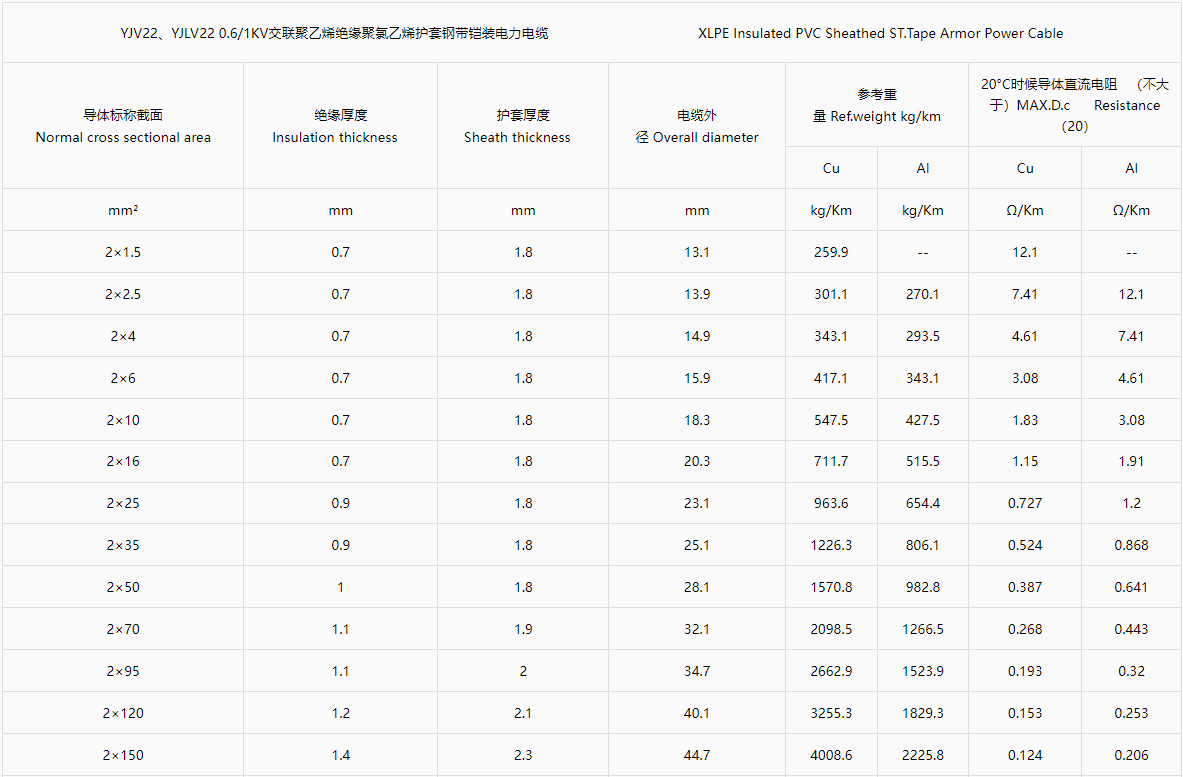Select the Al weight value 270.1
Image resolution: width=1183 pixels, height=777 pixels.
click(923, 294)
